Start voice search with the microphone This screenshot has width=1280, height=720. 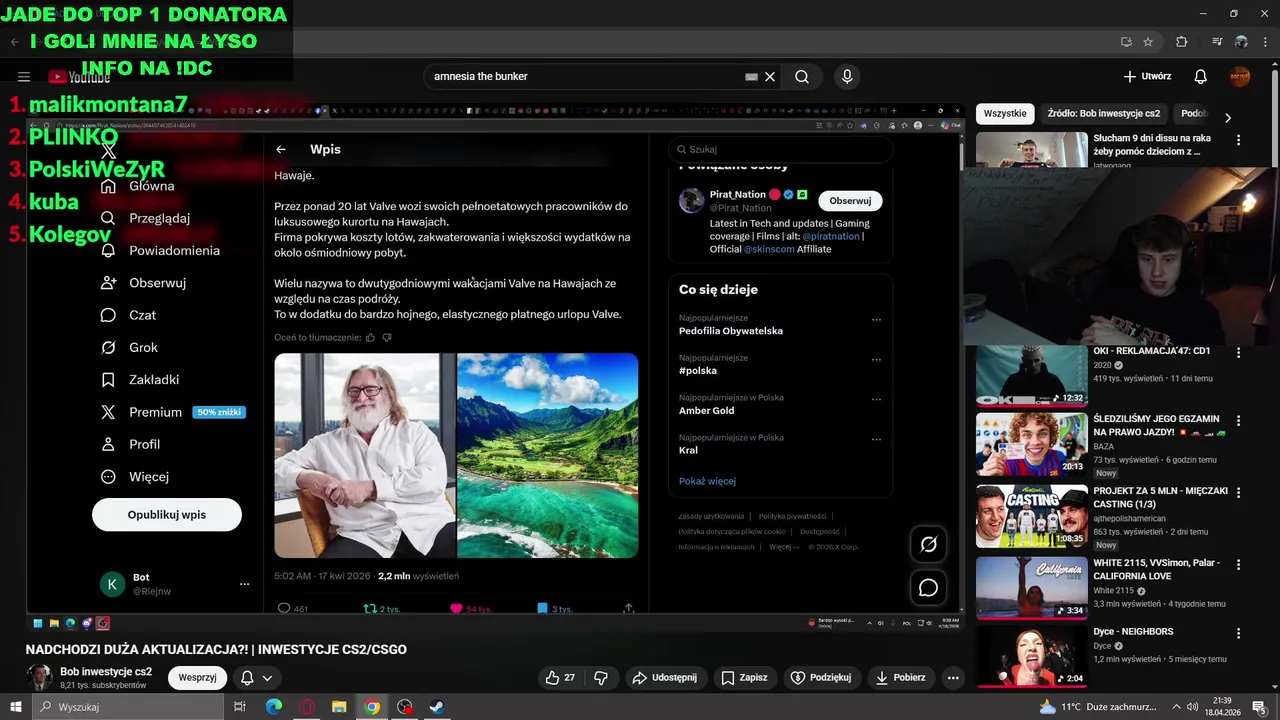pyautogui.click(x=847, y=76)
